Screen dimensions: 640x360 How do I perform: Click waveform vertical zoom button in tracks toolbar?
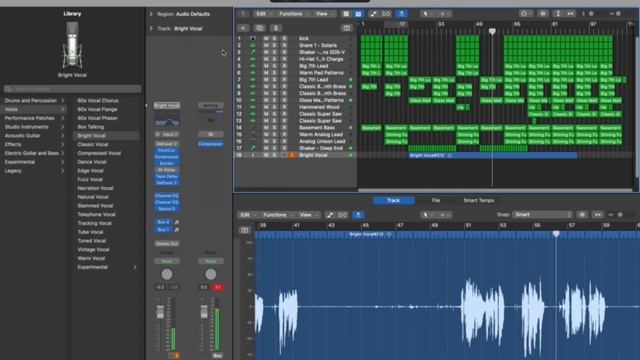pos(558,13)
